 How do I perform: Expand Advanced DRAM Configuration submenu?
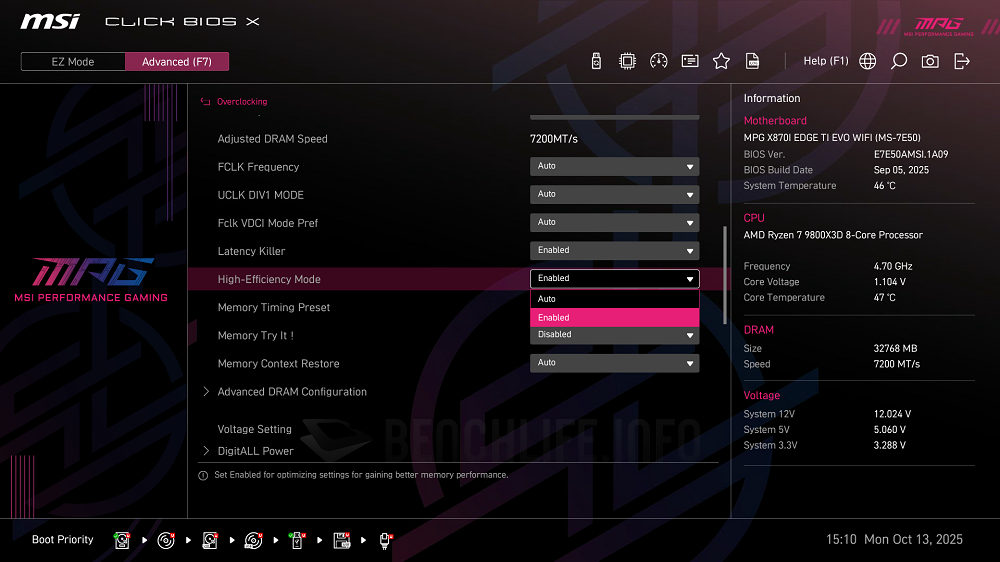pos(292,392)
